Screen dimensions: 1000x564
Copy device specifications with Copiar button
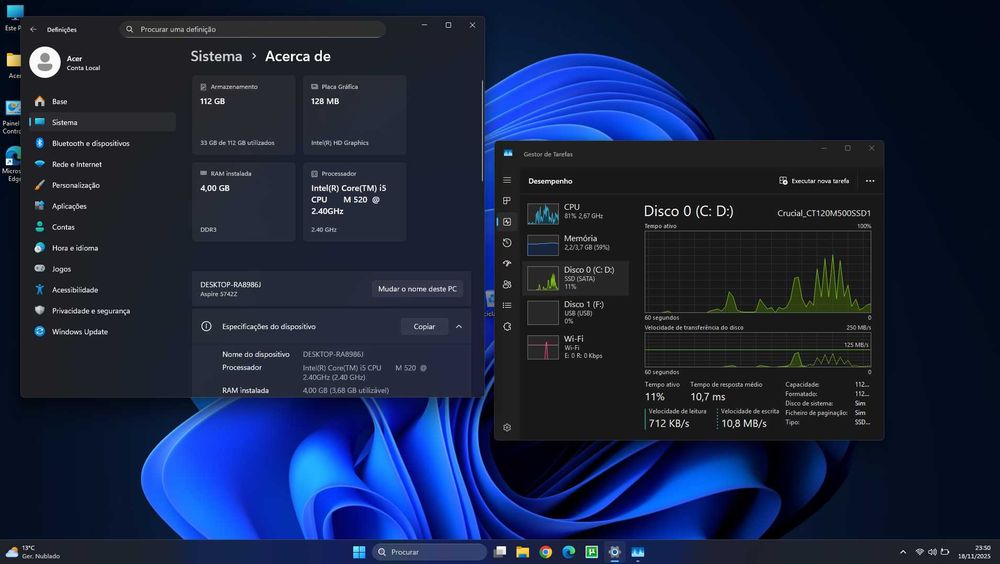pos(424,327)
